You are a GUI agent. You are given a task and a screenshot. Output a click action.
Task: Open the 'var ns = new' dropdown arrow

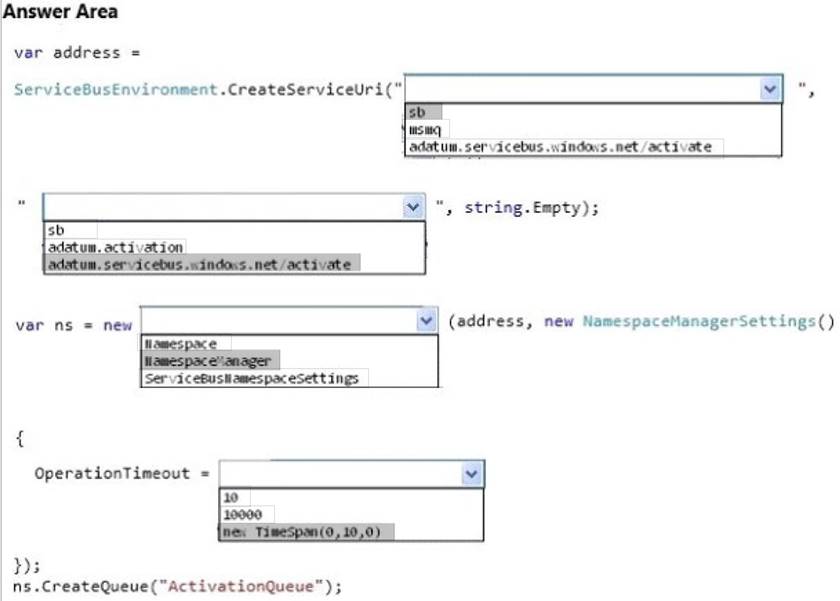[x=426, y=321]
